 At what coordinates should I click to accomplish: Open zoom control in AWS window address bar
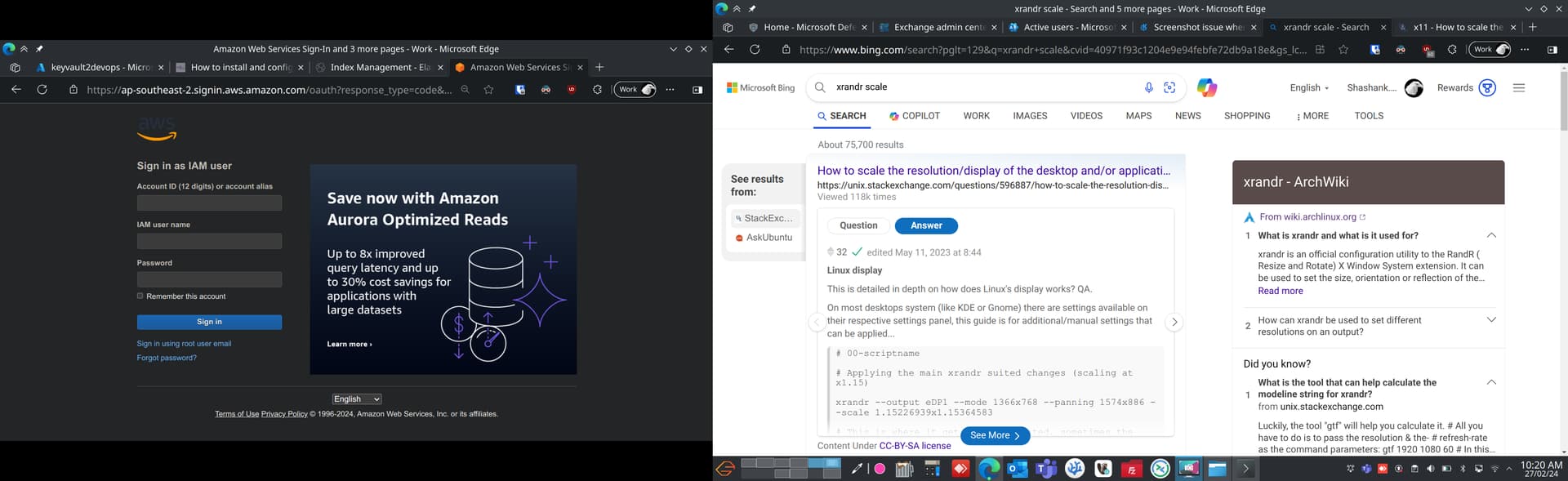tap(465, 90)
